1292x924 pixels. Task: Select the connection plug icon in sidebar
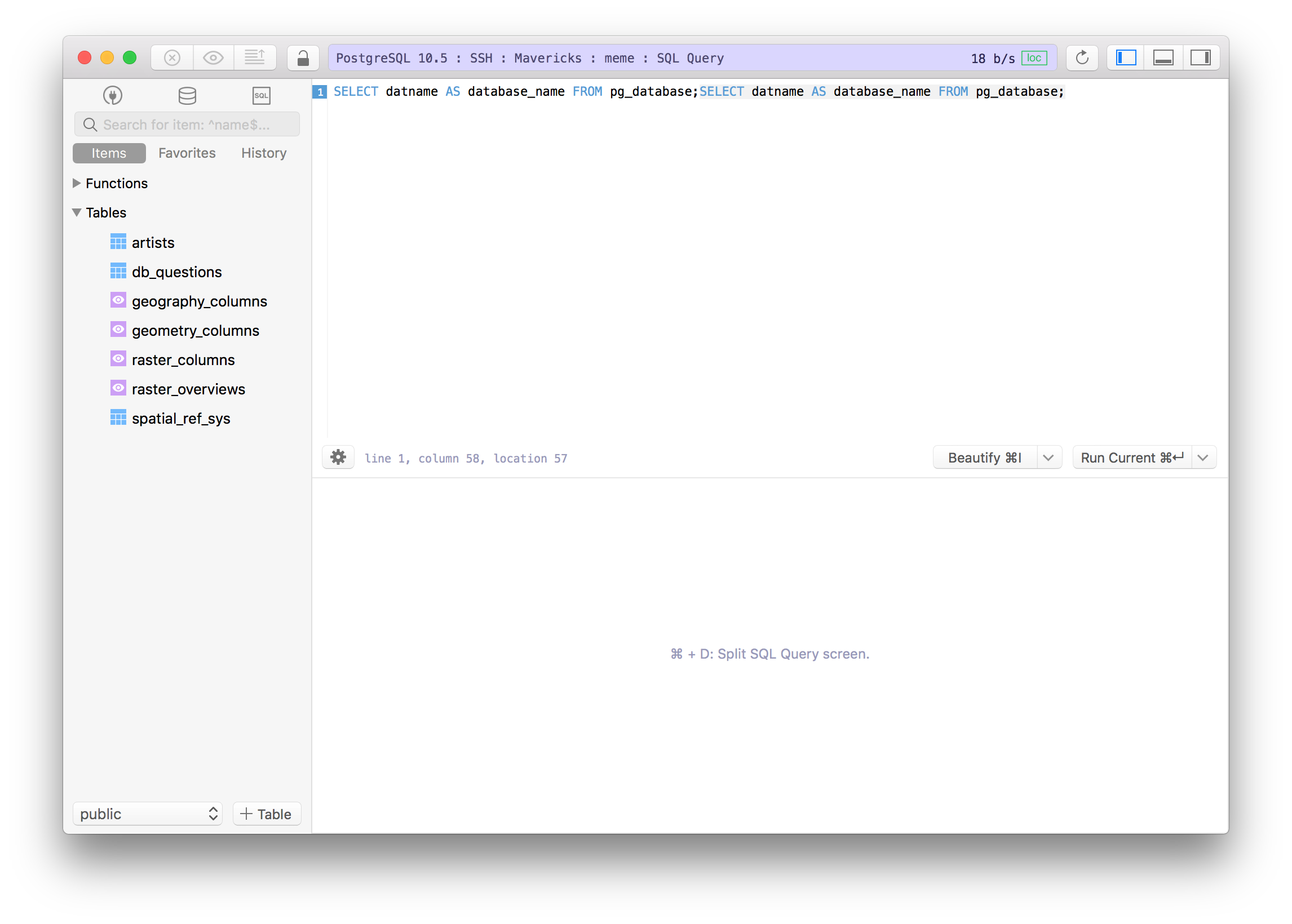(x=112, y=95)
